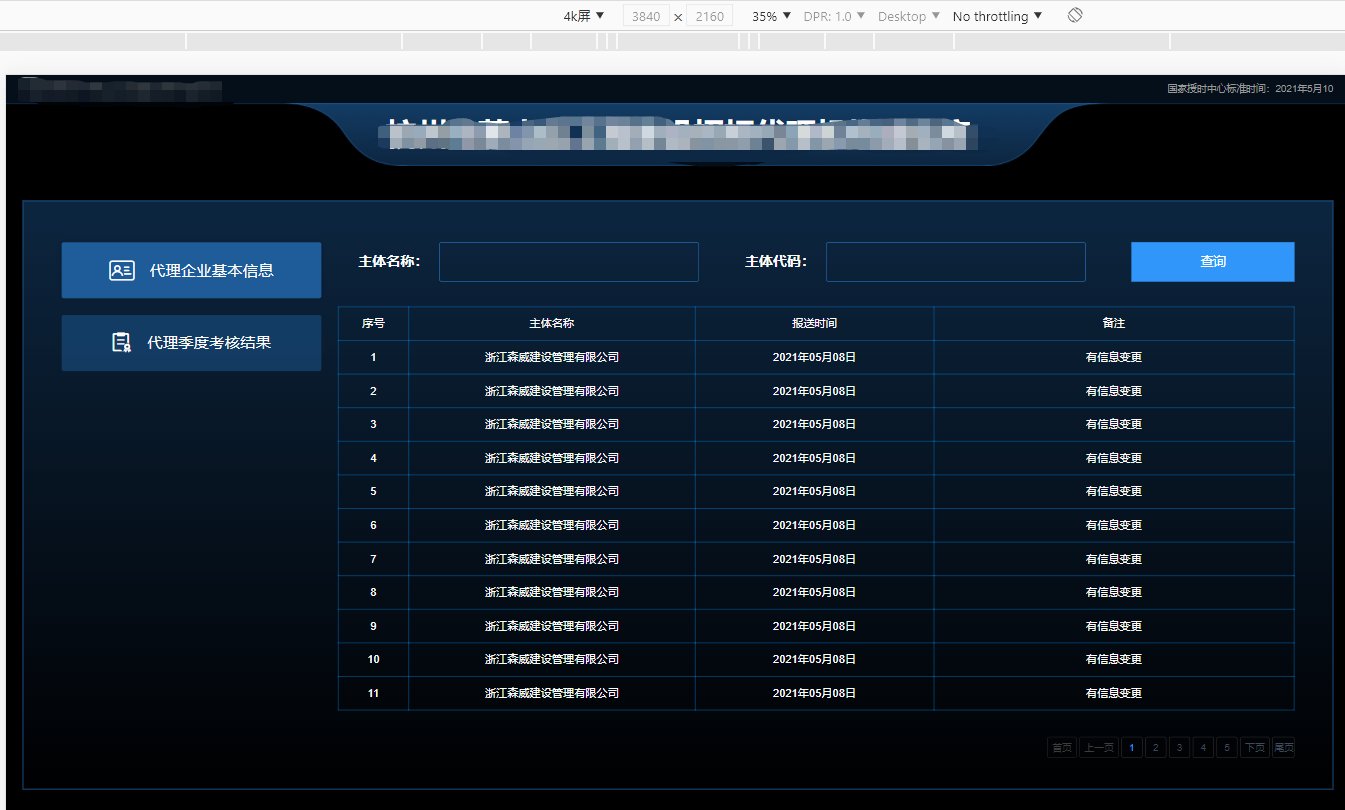Select page 1 in pagination
The height and width of the screenshot is (810, 1345).
pyautogui.click(x=1132, y=747)
